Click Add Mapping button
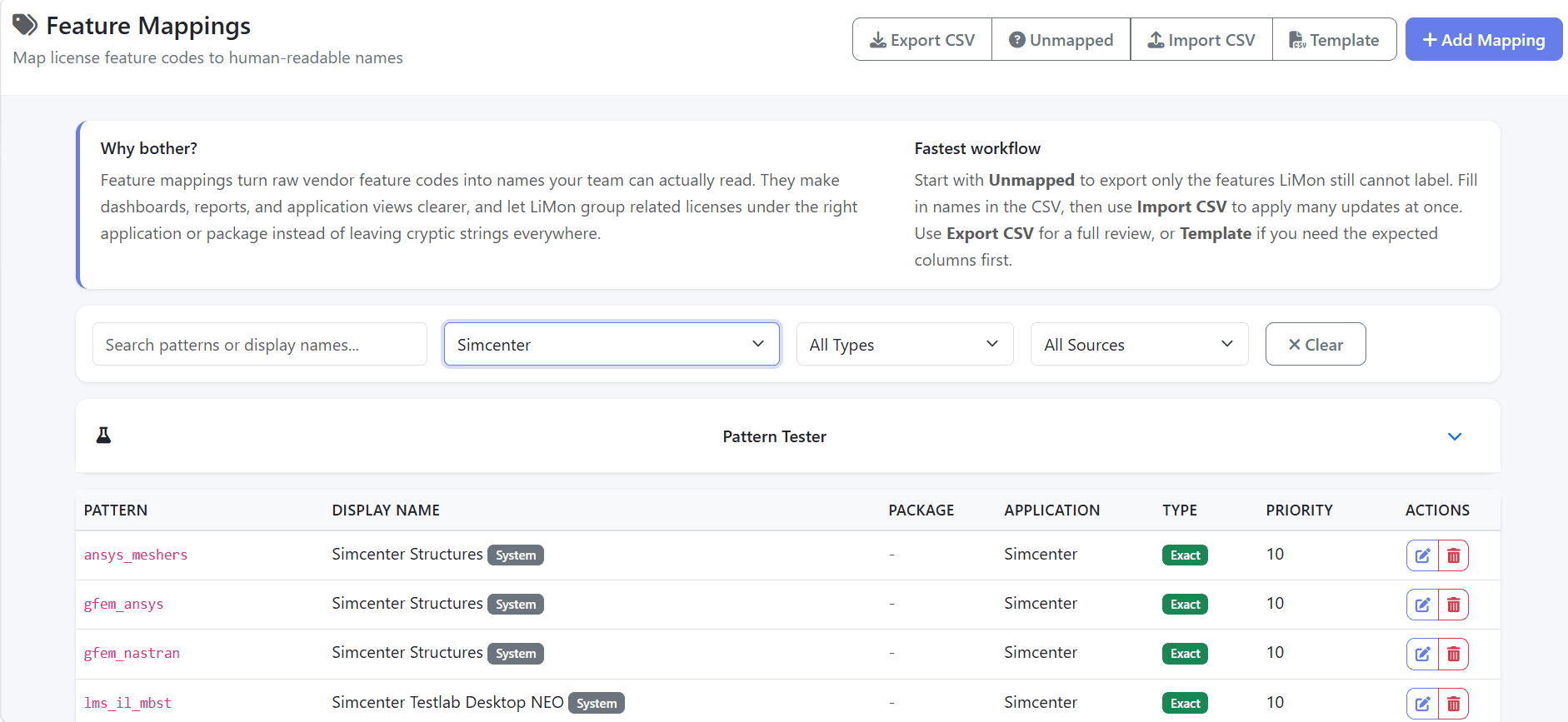 pos(1484,39)
